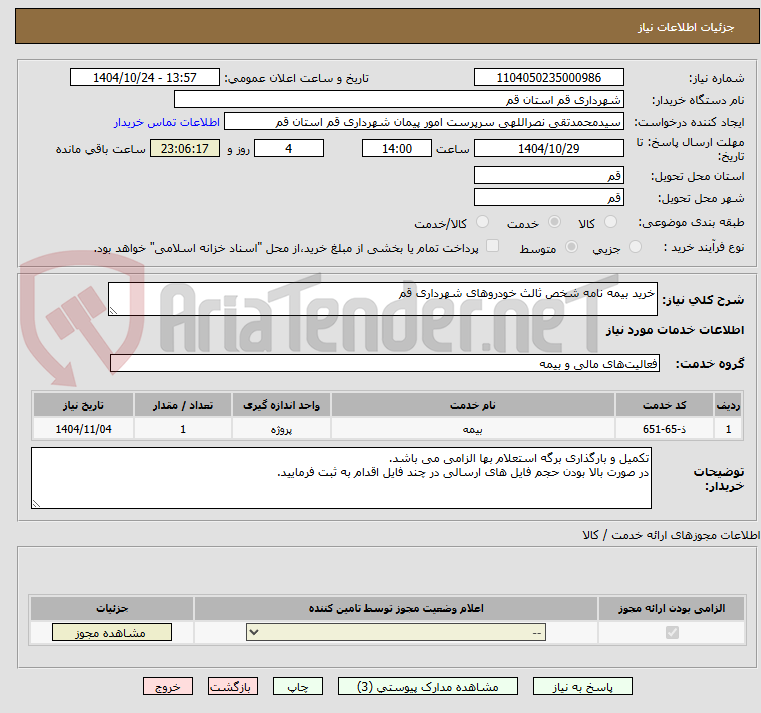The width and height of the screenshot is (761, 713).
Task: Click the واحد اندازه گیری column header
Action: click(281, 405)
